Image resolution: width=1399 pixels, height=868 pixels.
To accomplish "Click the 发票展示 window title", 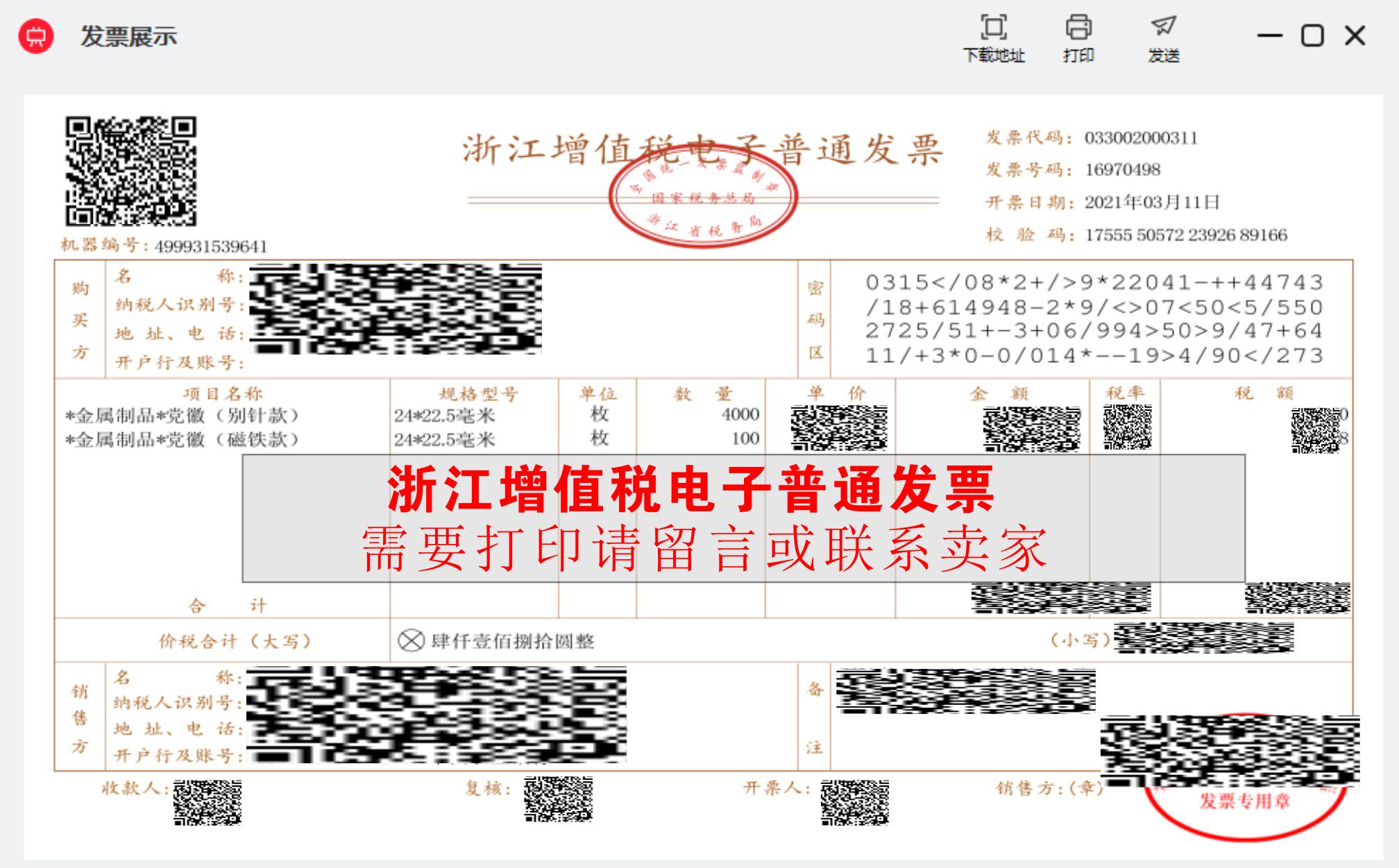I will click(x=128, y=36).
